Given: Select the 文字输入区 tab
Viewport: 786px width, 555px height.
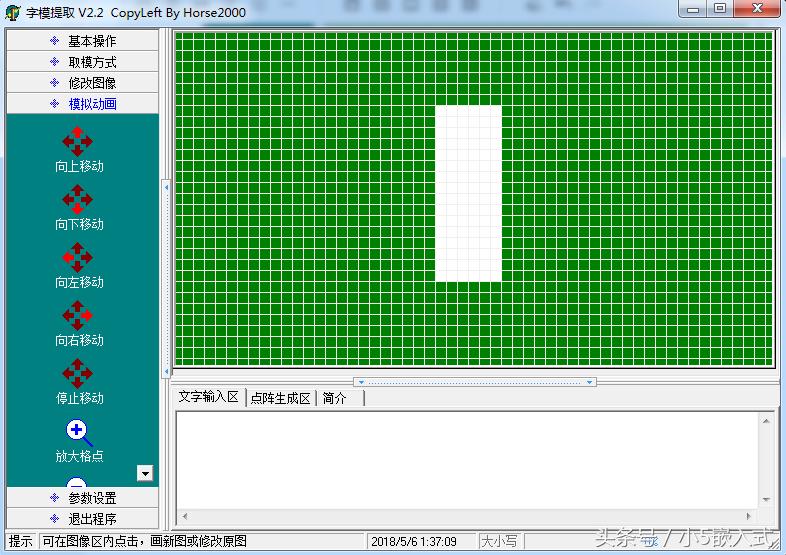Looking at the screenshot, I should 208,397.
